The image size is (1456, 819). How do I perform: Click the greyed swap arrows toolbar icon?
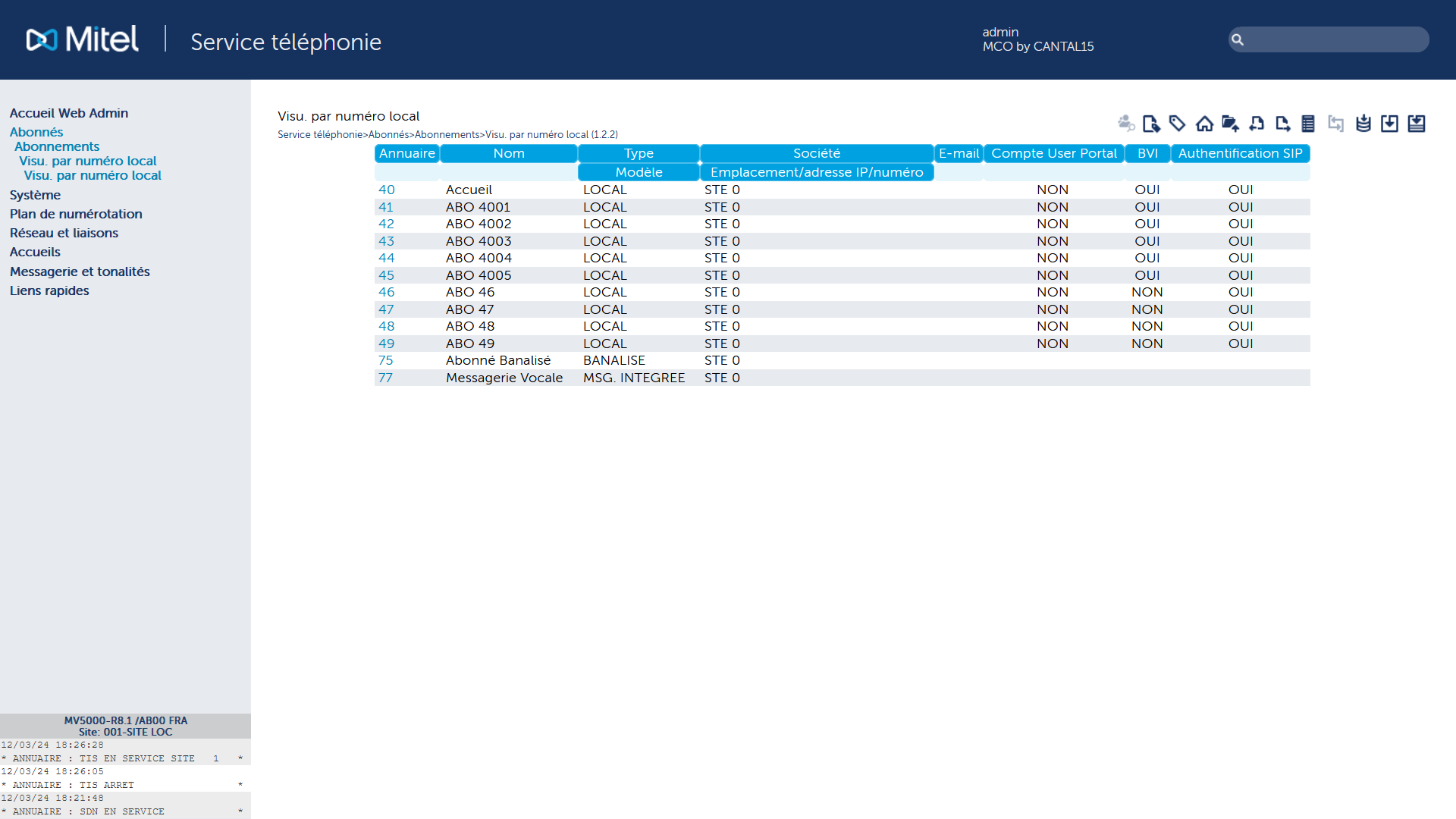1336,123
